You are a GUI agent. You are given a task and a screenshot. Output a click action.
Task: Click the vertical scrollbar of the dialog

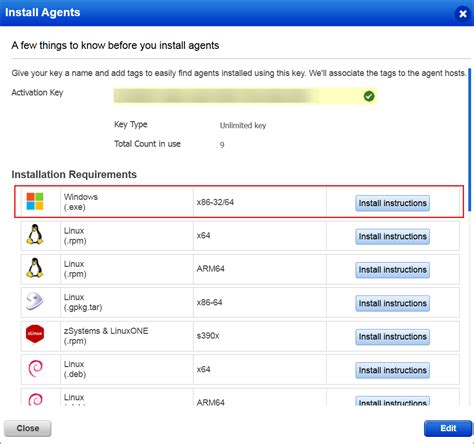pos(470,140)
